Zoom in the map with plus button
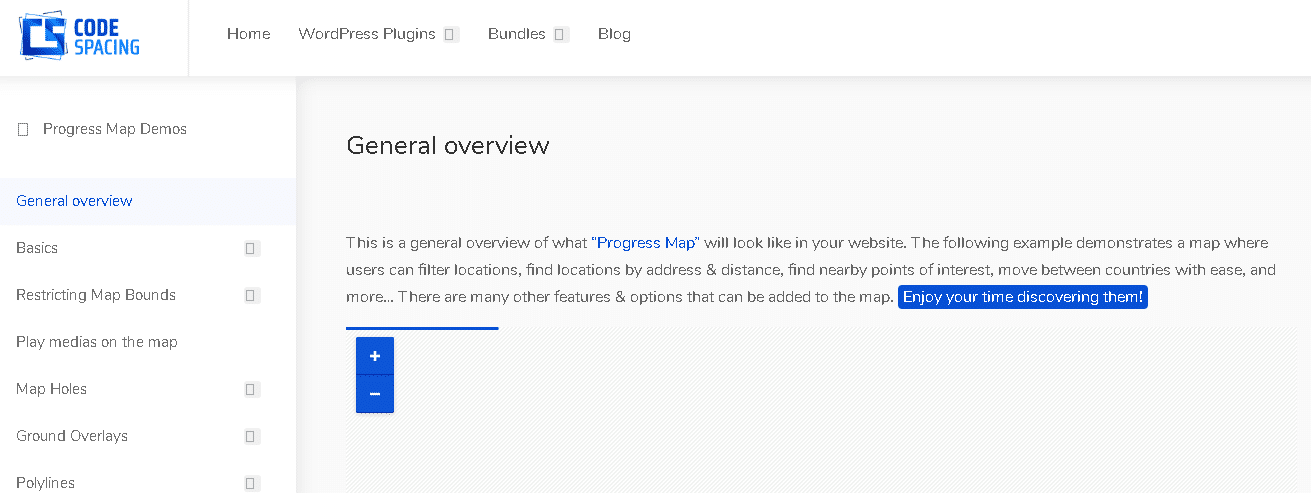Image resolution: width=1311 pixels, height=493 pixels. point(375,356)
